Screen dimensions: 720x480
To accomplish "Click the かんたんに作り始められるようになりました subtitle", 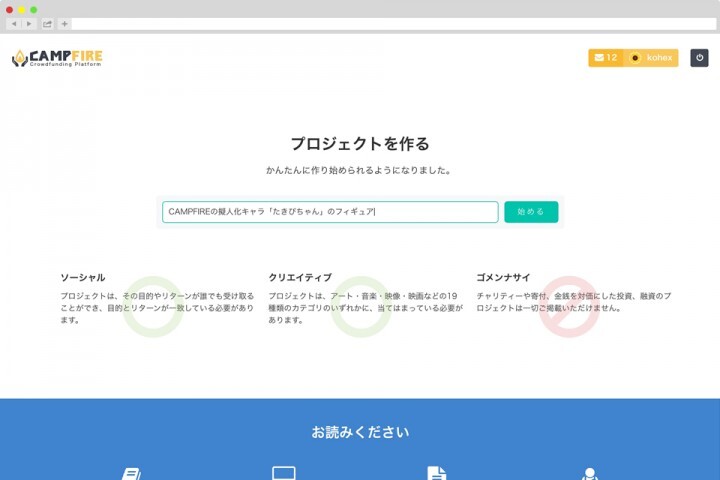I will [359, 170].
